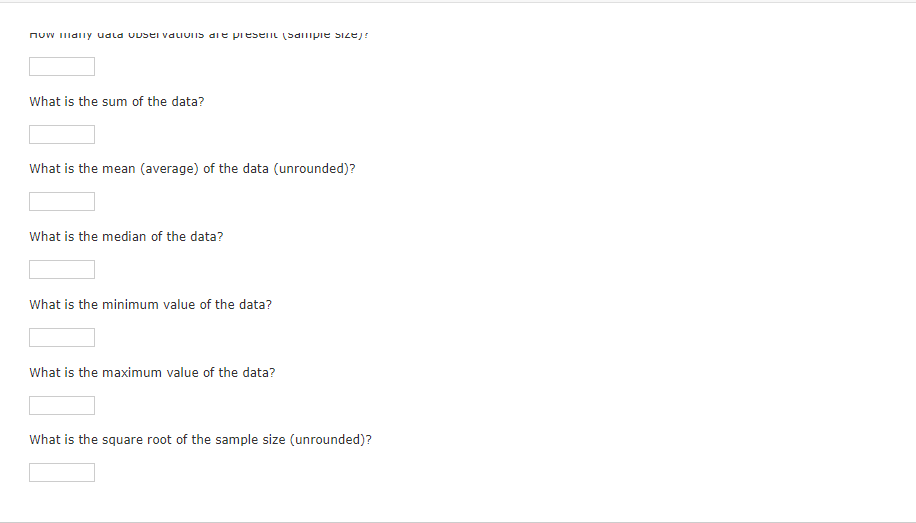Click '(unrounded)' in the mean question
Viewport: 916px width, 523px height.
314,169
